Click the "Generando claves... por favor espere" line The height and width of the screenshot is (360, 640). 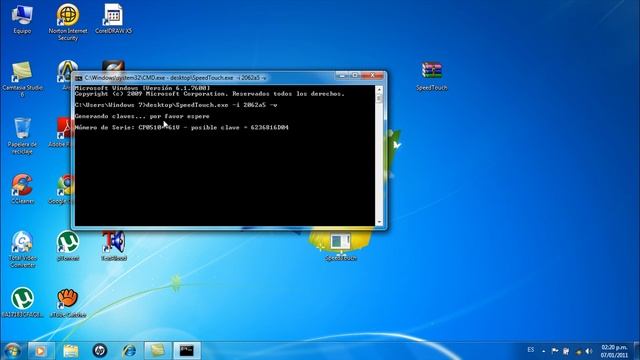pyautogui.click(x=142, y=116)
